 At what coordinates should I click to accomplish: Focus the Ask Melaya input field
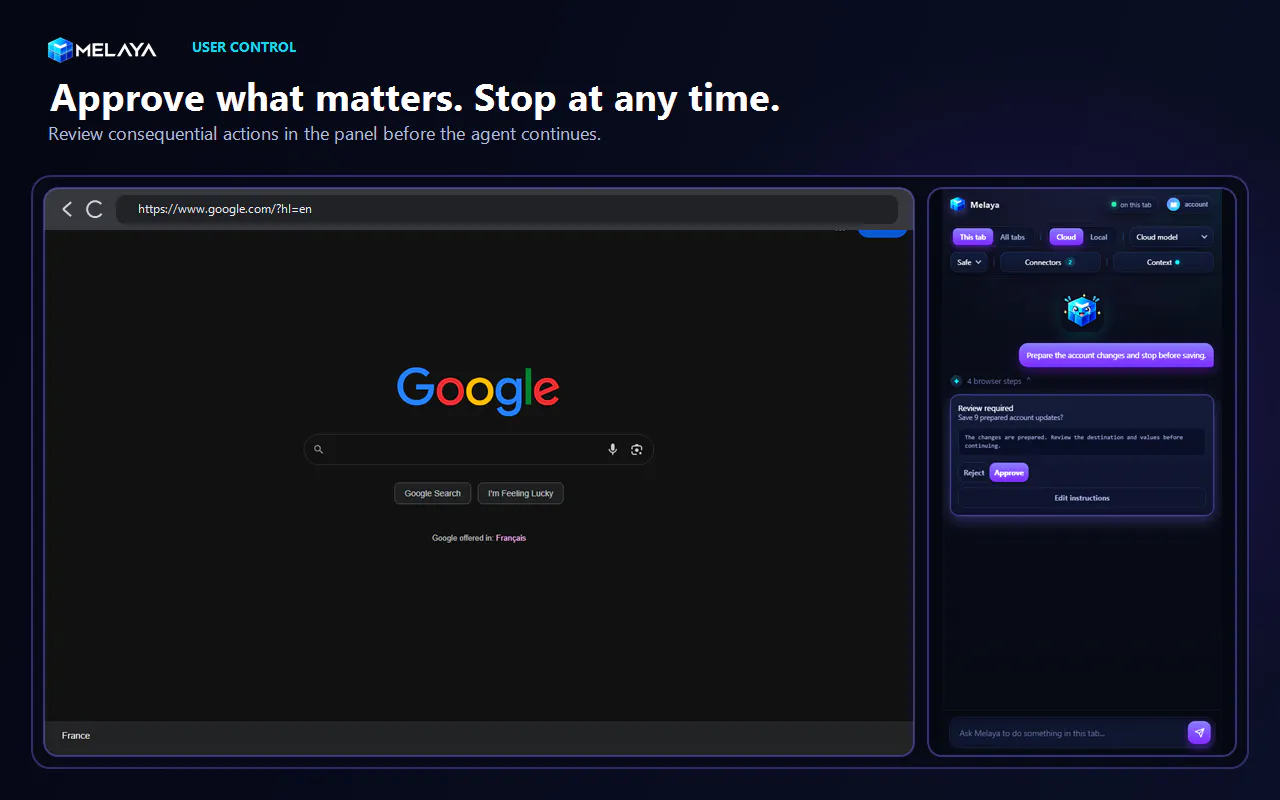(1066, 733)
